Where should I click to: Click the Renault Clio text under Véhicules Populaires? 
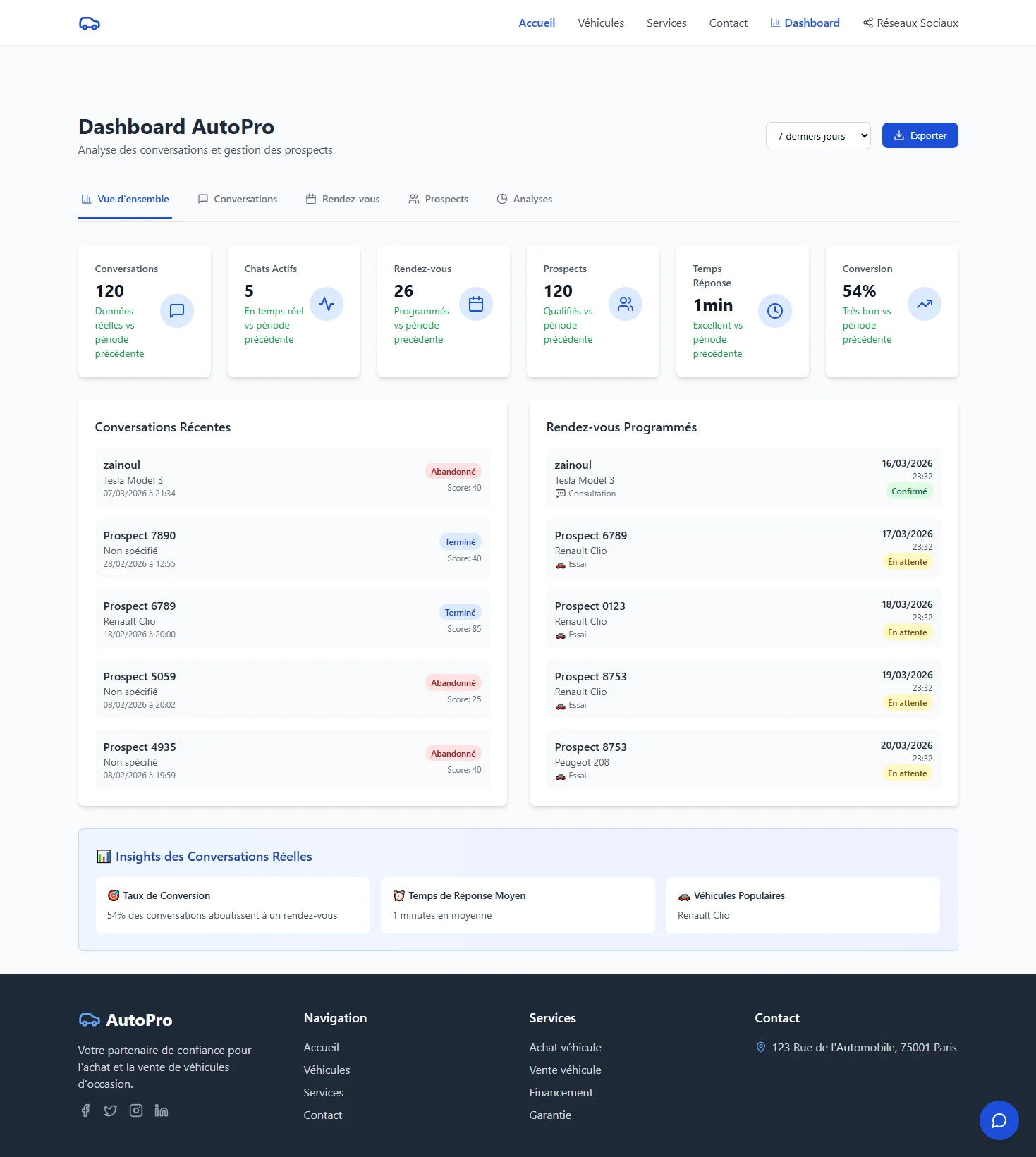(704, 915)
